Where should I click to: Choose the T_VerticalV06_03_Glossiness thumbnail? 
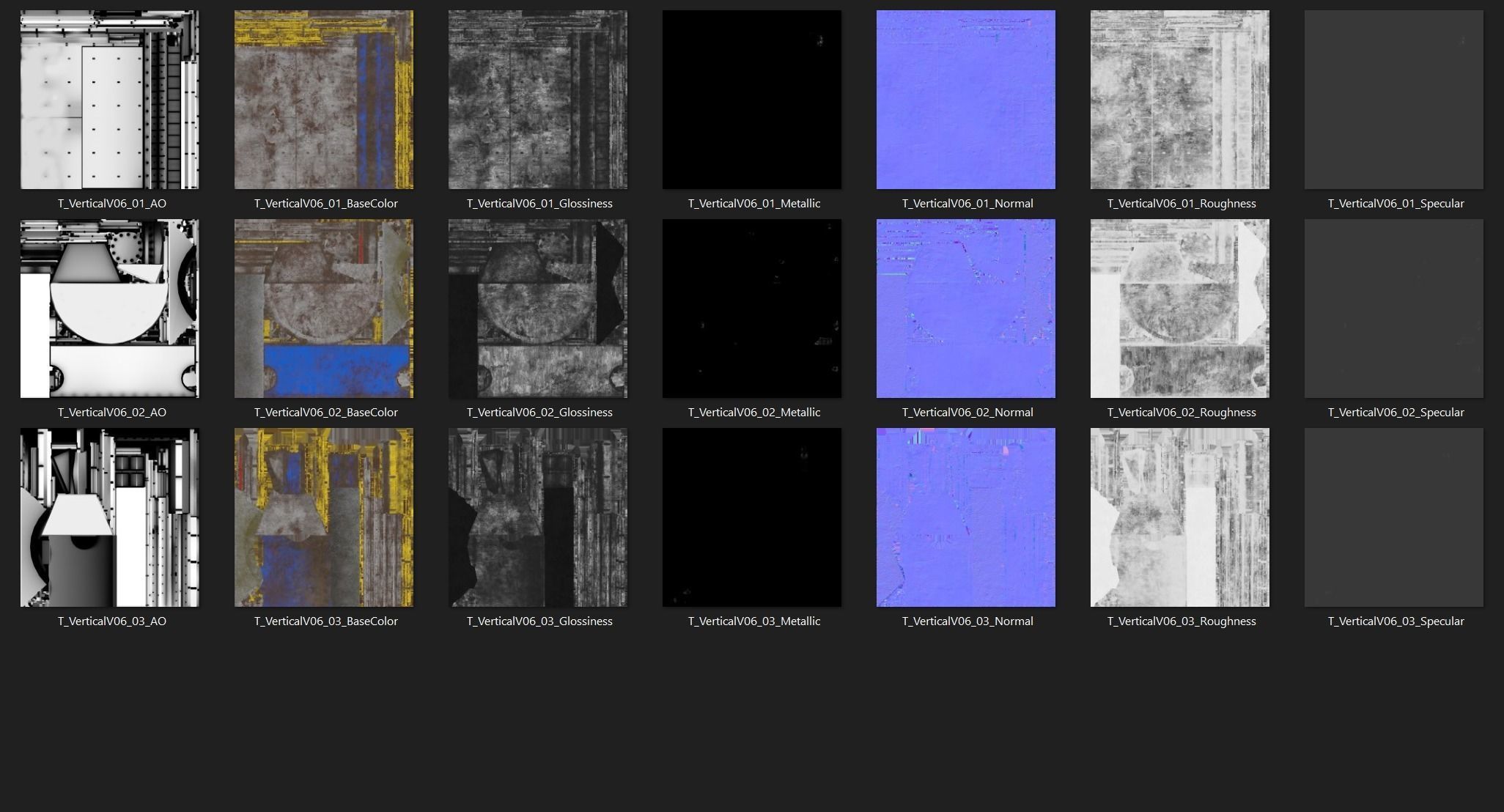point(538,517)
